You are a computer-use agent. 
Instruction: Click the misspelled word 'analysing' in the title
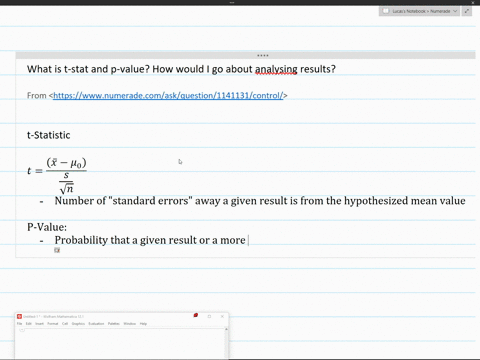(276, 69)
